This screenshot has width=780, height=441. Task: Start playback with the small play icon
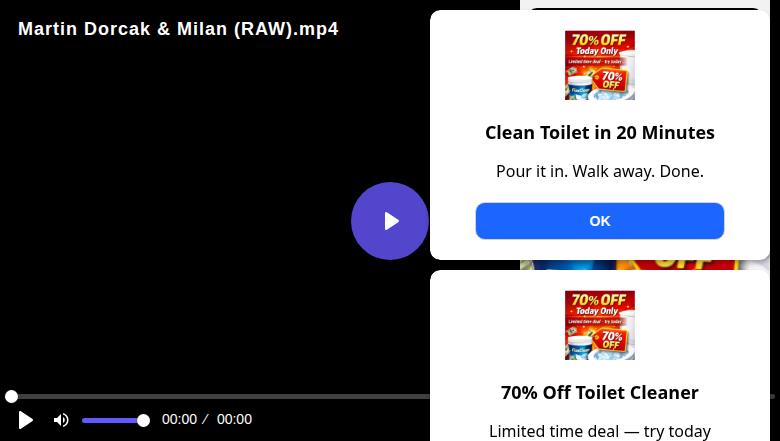click(x=25, y=420)
